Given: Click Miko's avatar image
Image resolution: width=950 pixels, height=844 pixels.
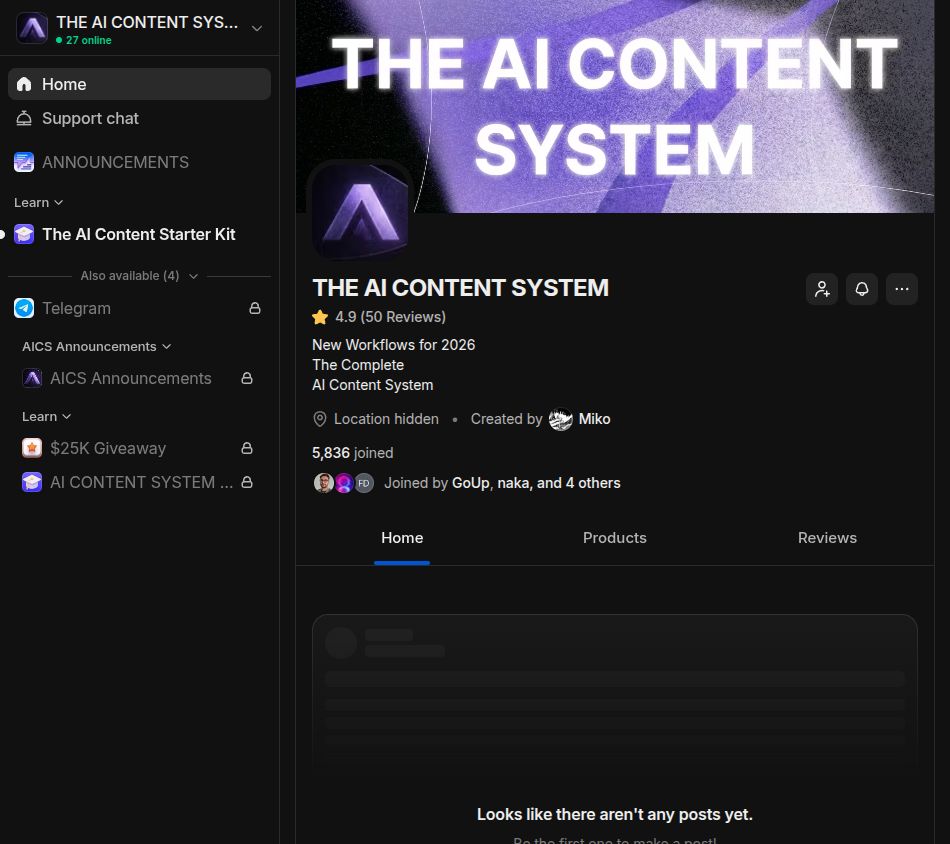Looking at the screenshot, I should pos(560,419).
